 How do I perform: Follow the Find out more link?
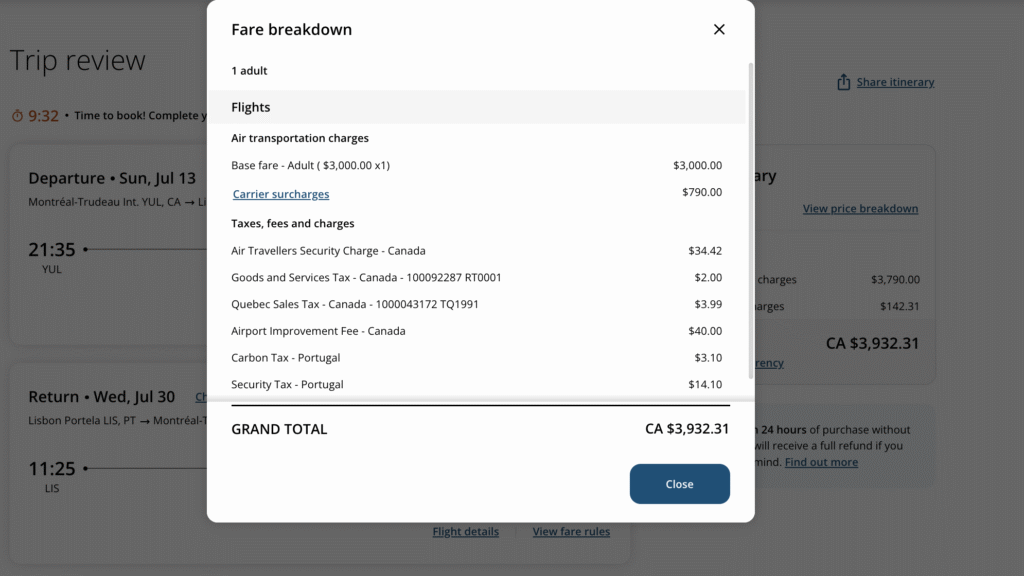click(821, 462)
